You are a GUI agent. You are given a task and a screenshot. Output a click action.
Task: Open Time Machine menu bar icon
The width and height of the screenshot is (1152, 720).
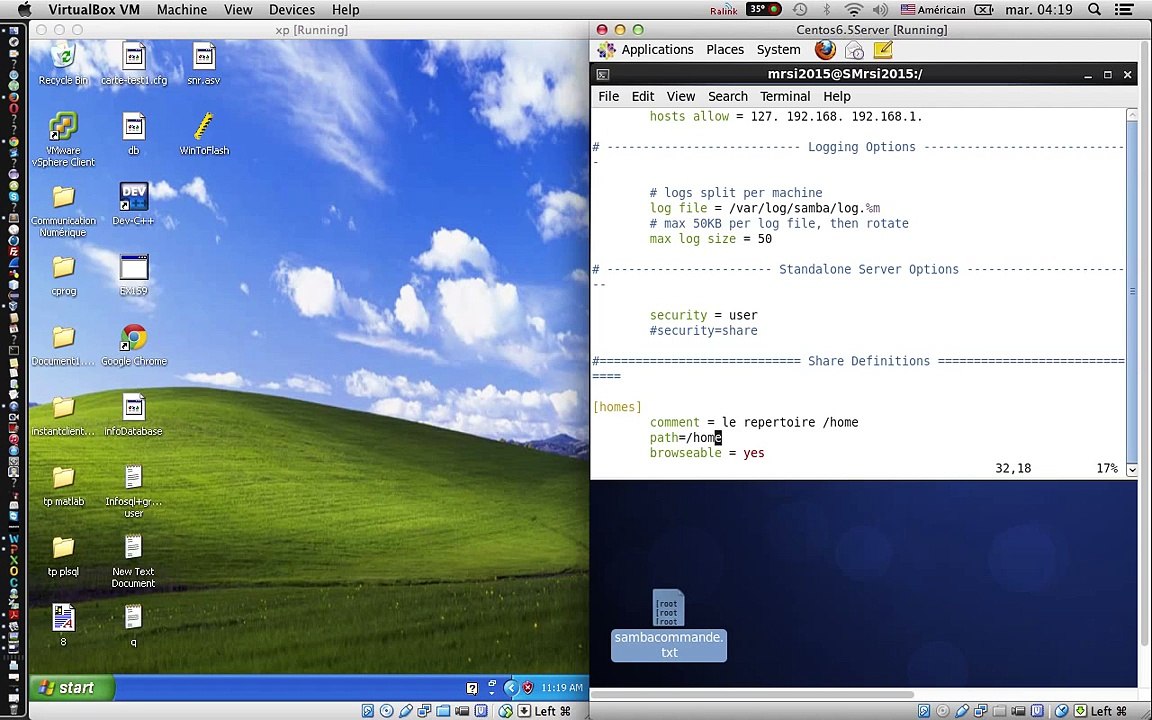[x=800, y=10]
